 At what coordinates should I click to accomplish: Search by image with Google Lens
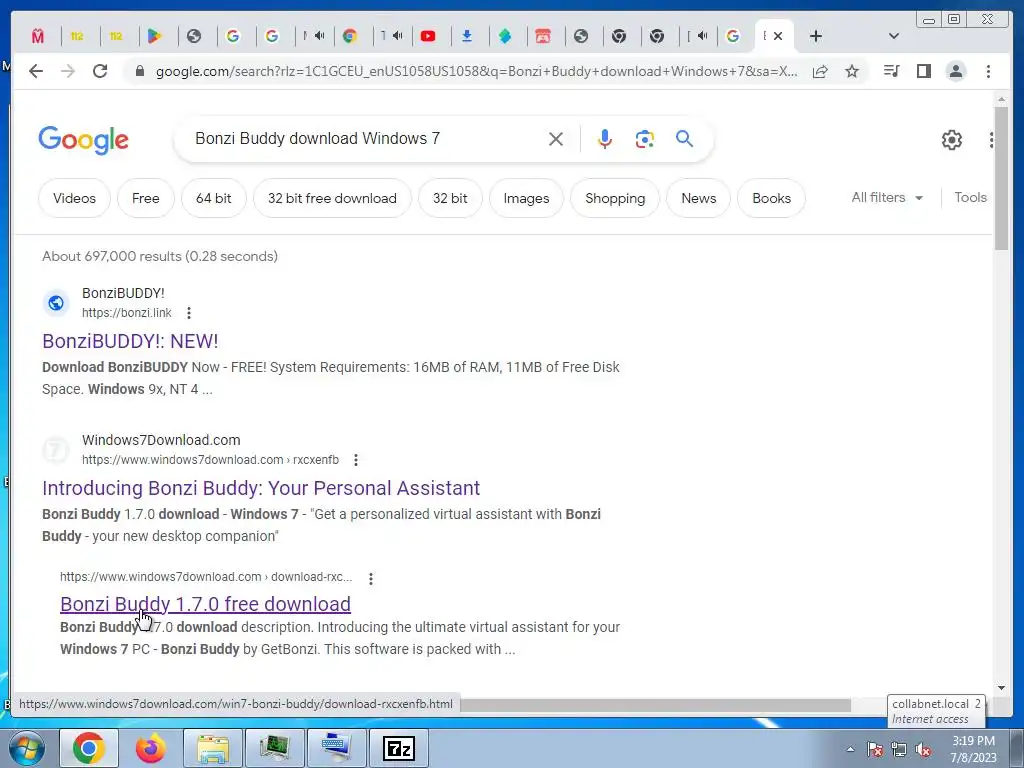tap(645, 139)
